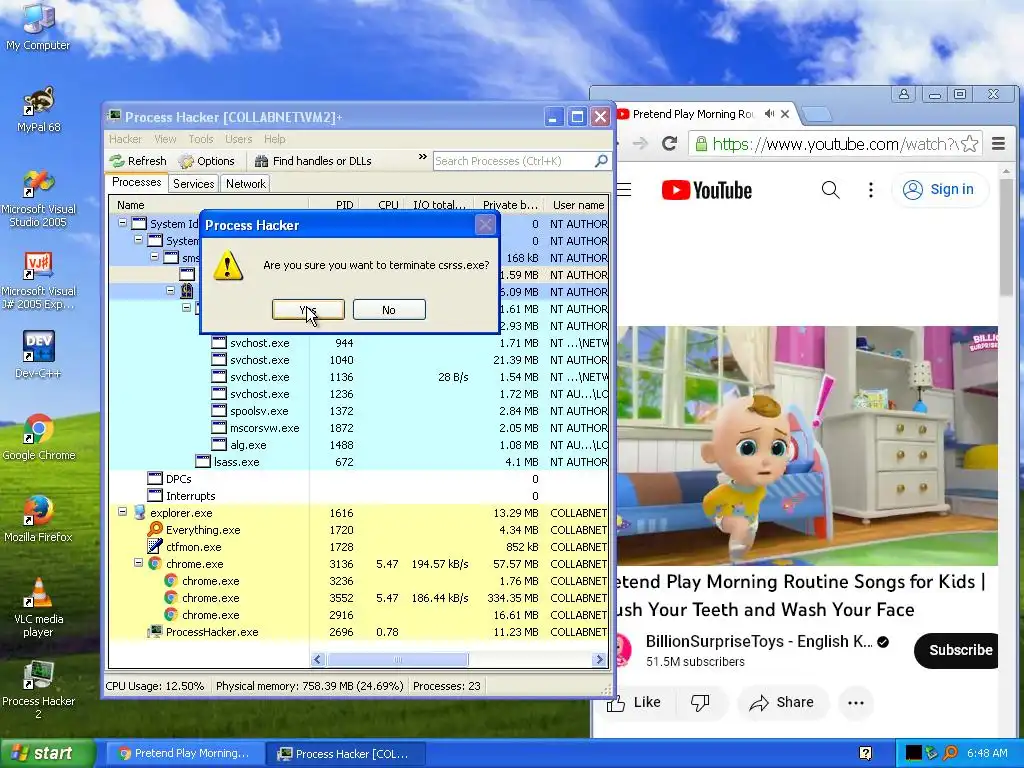The width and height of the screenshot is (1024, 768).
Task: Click the YouTube video player
Action: [x=807, y=445]
